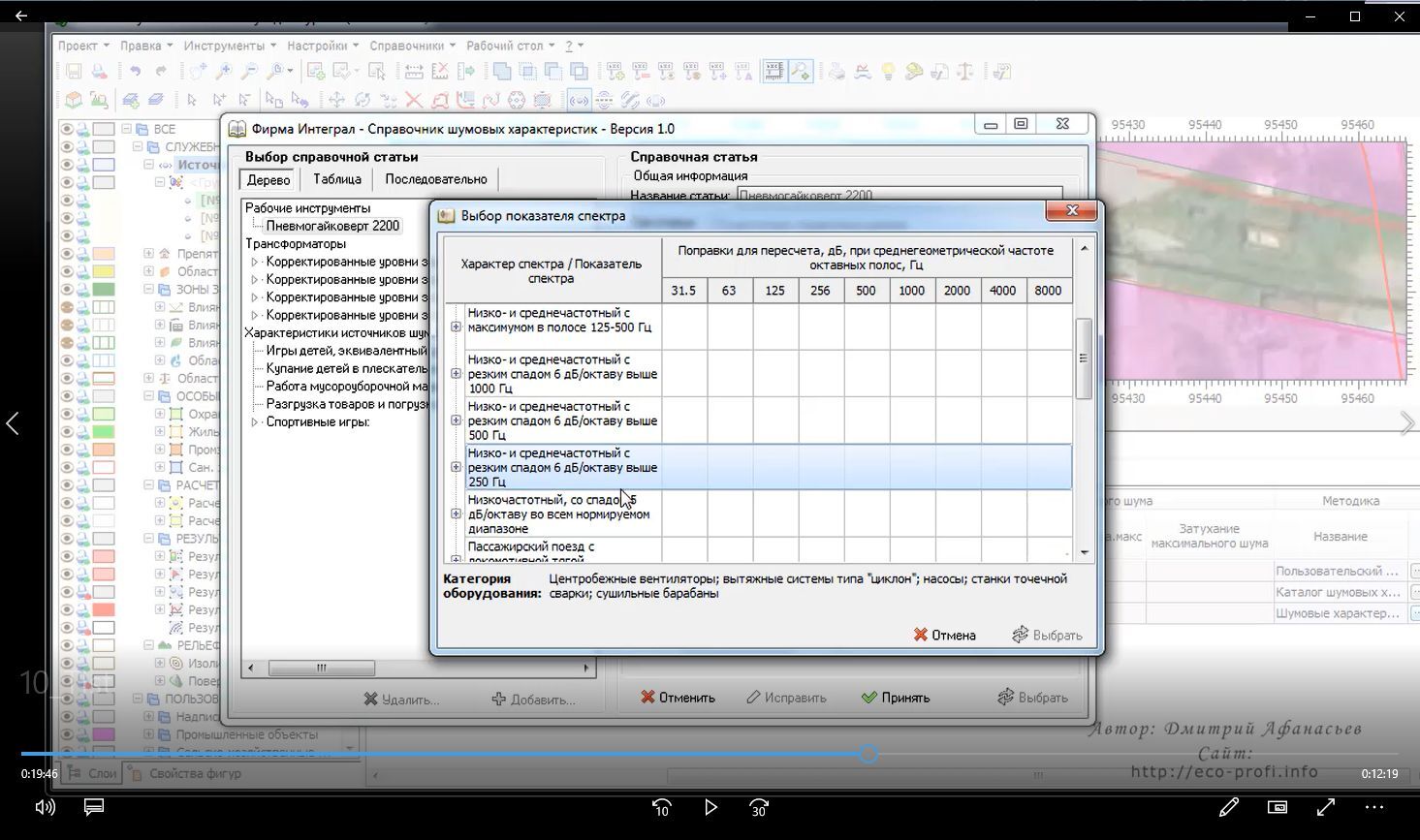Toggle the eye icon for the ВСЕ layer
This screenshot has width=1420, height=840.
click(x=67, y=129)
